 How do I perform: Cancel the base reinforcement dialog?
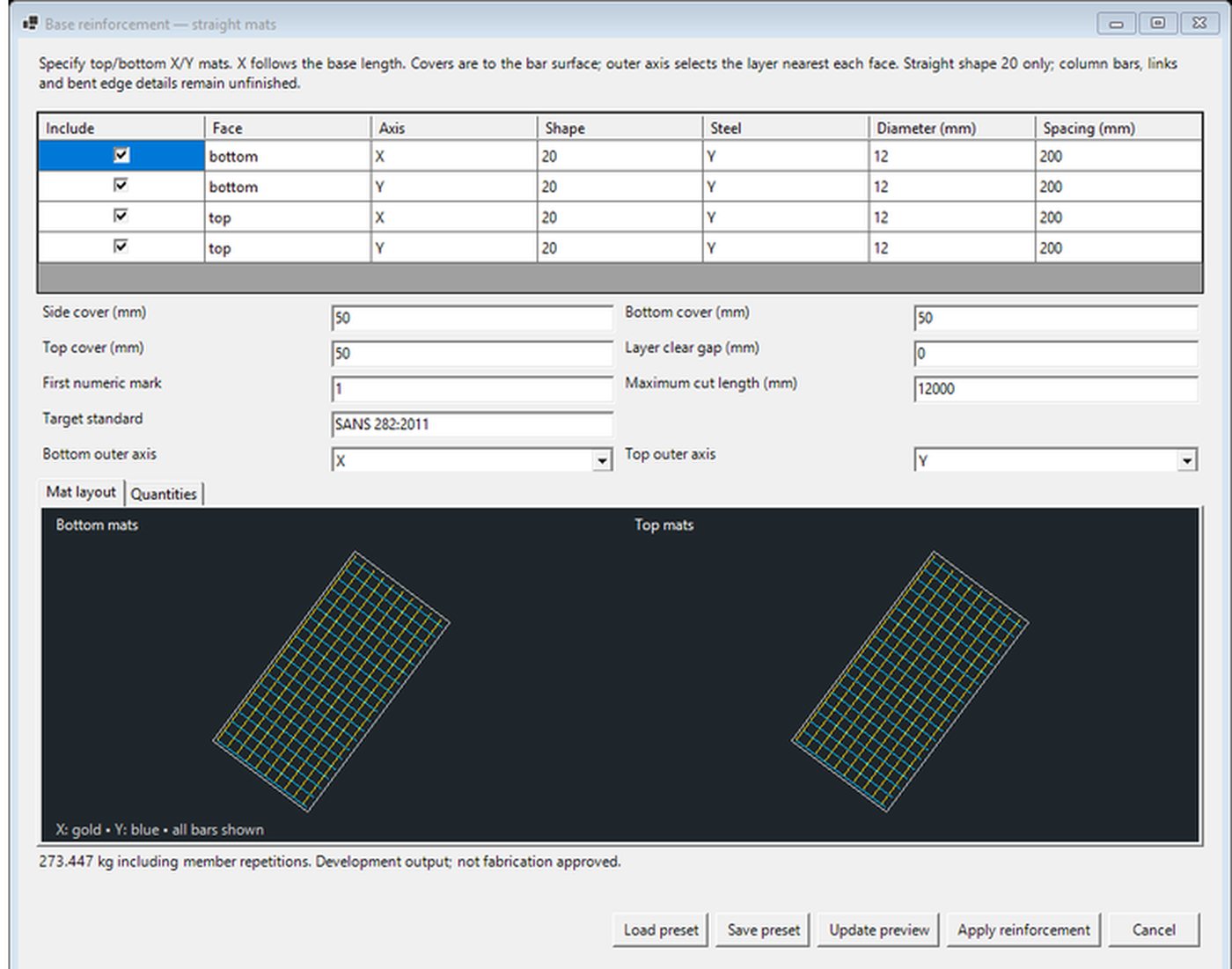(x=1154, y=929)
